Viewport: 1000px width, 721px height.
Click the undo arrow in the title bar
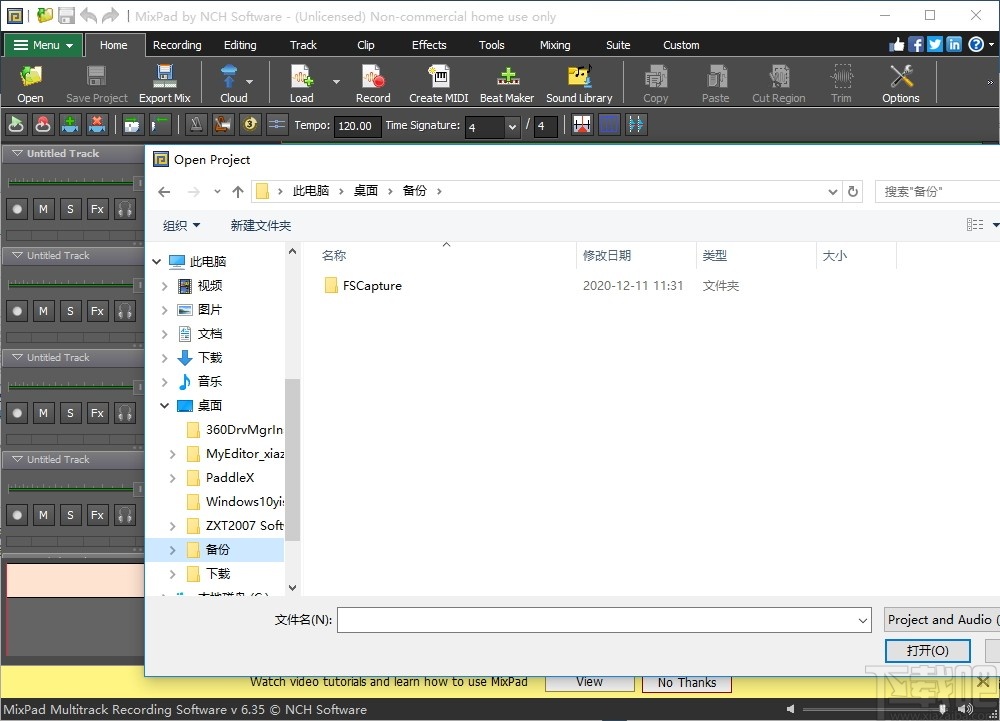[88, 15]
